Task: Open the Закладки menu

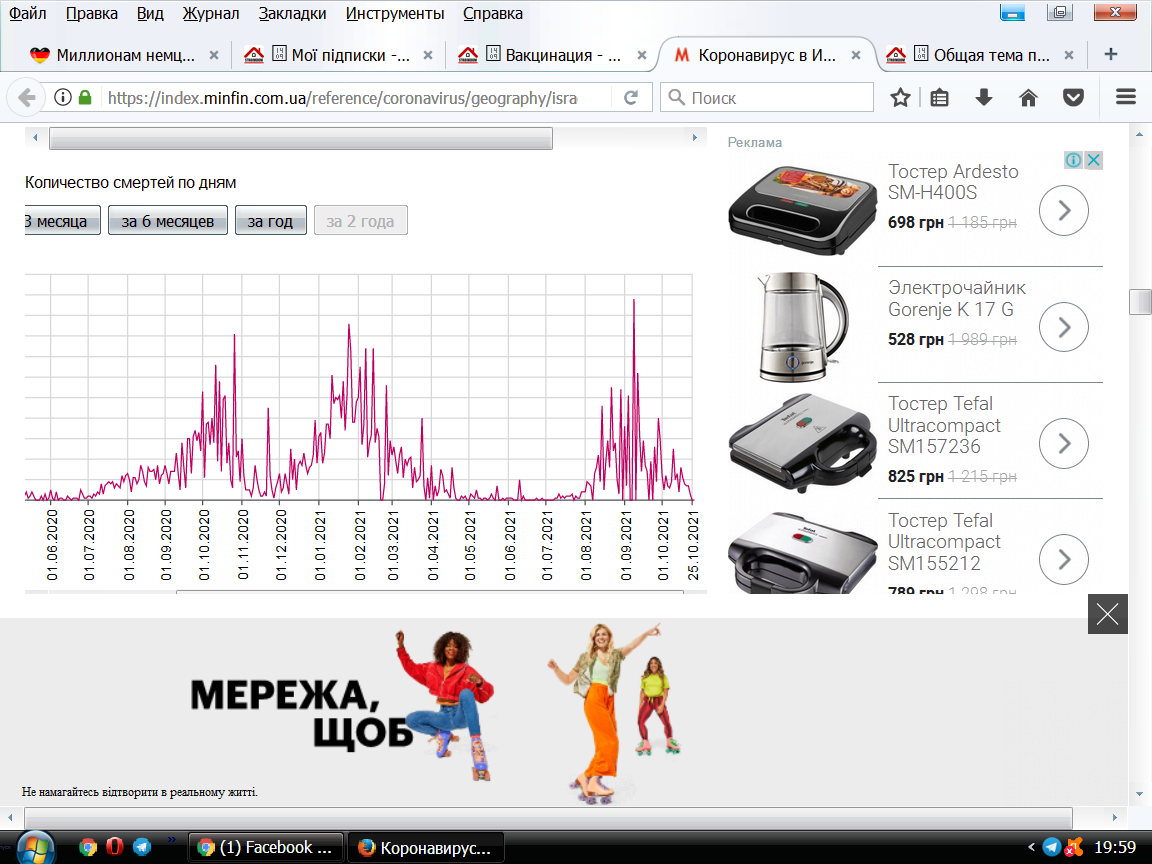Action: (x=292, y=13)
